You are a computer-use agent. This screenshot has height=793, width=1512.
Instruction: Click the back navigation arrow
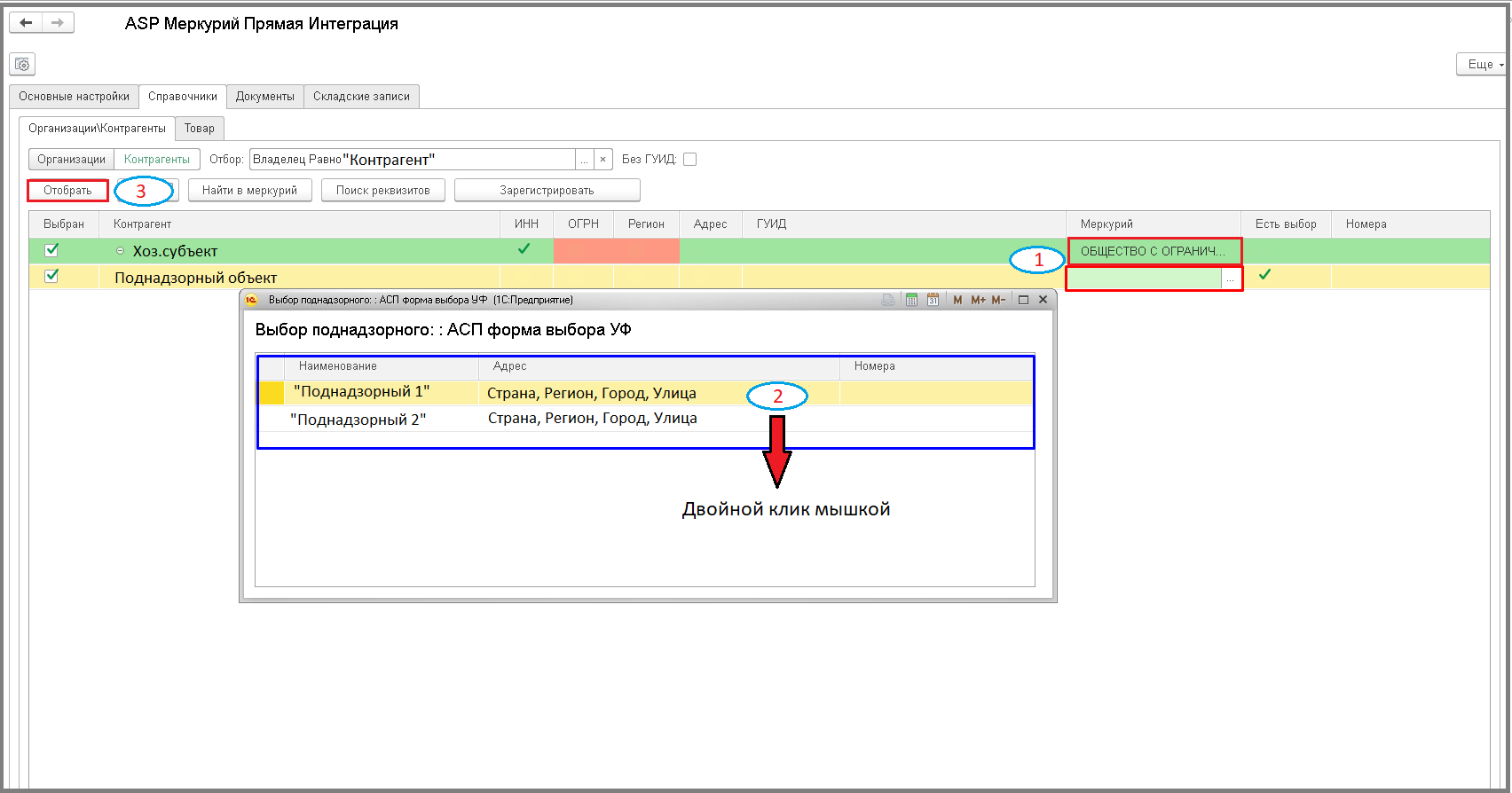(26, 23)
